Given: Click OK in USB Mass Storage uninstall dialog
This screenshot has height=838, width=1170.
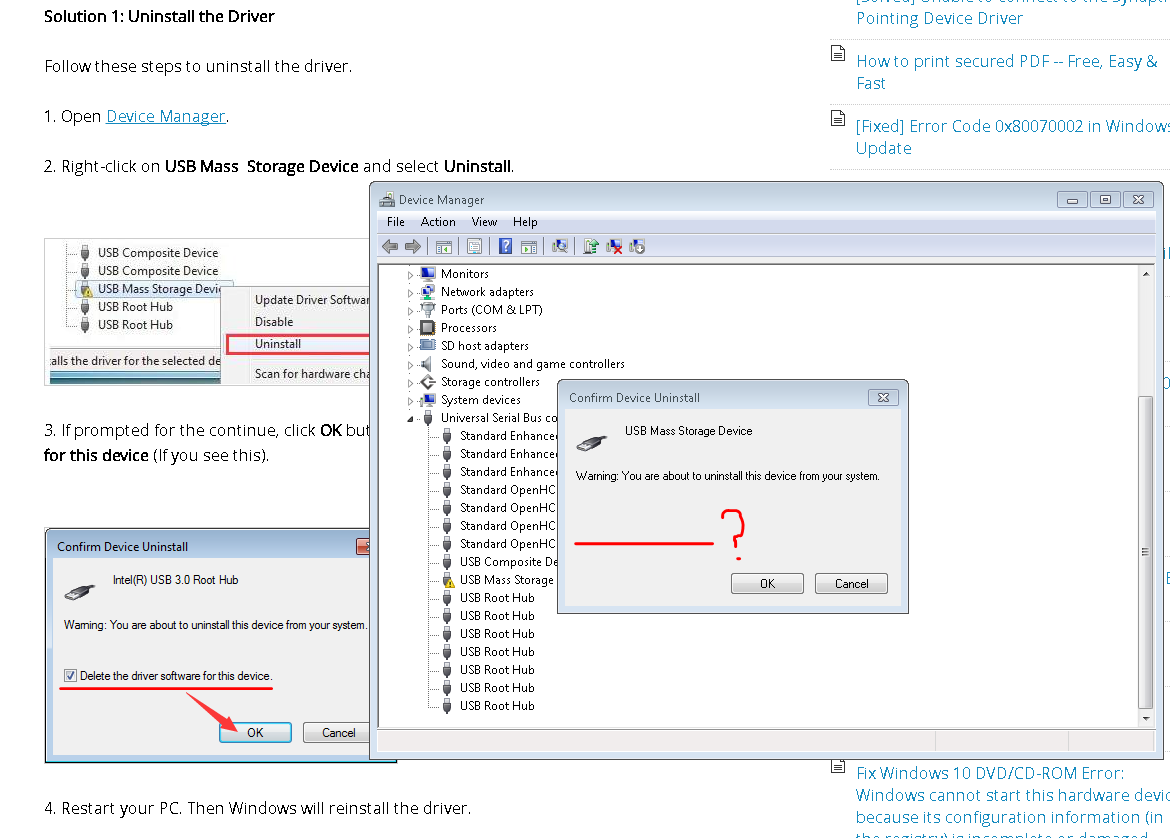Looking at the screenshot, I should 767,584.
